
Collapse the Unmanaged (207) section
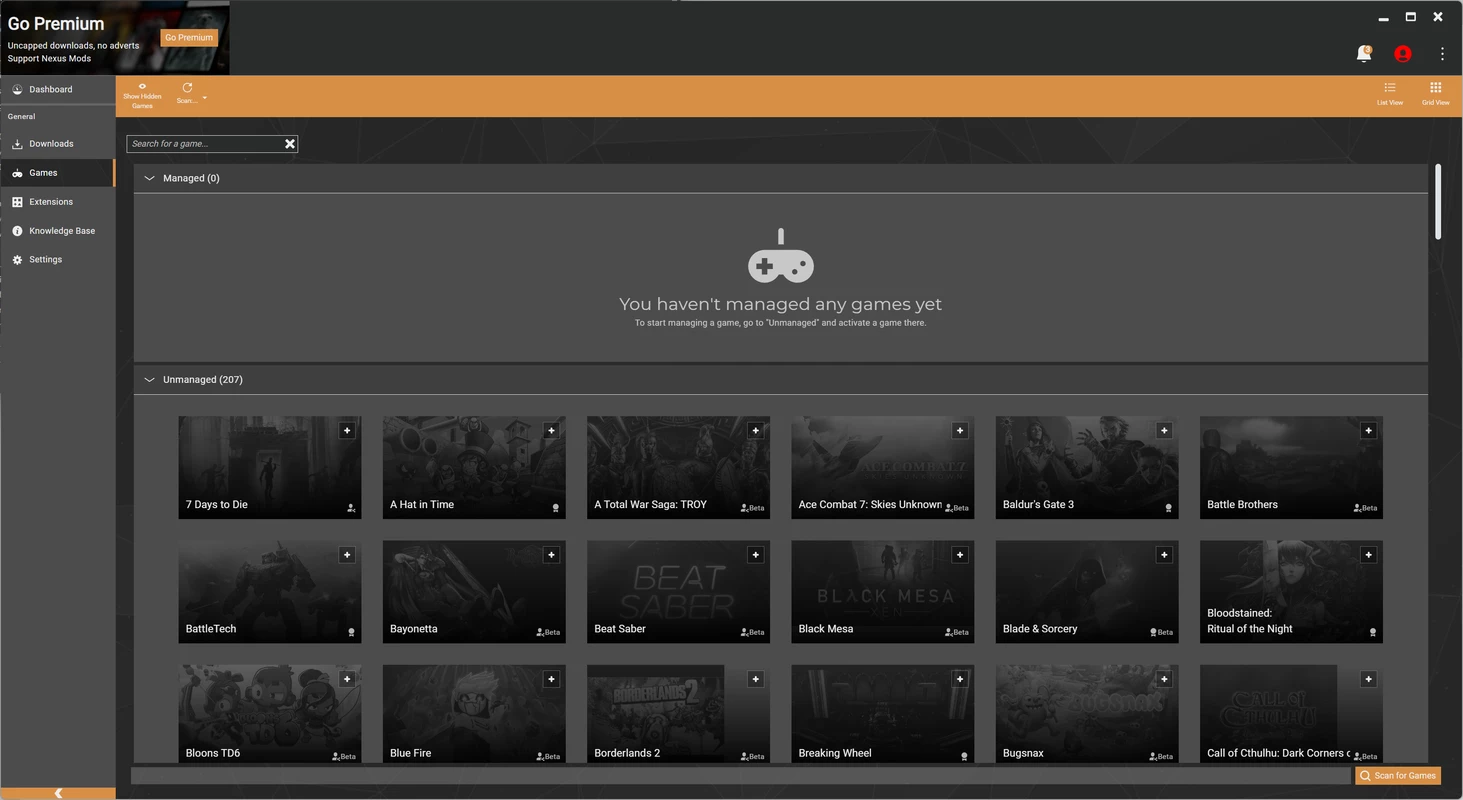coord(150,380)
